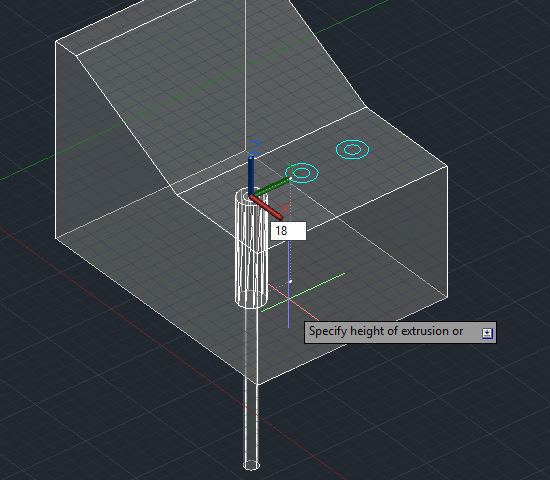550x480 pixels.
Task: Click the UCS icon origin point
Action: tap(251, 195)
